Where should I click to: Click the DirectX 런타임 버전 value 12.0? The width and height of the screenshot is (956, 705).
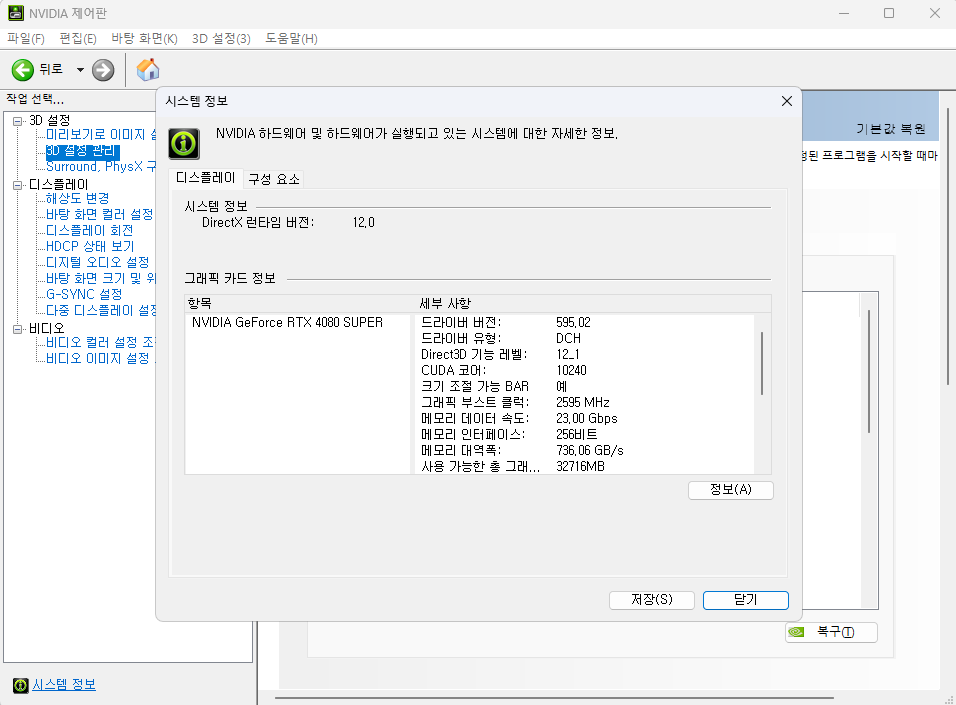coord(363,223)
